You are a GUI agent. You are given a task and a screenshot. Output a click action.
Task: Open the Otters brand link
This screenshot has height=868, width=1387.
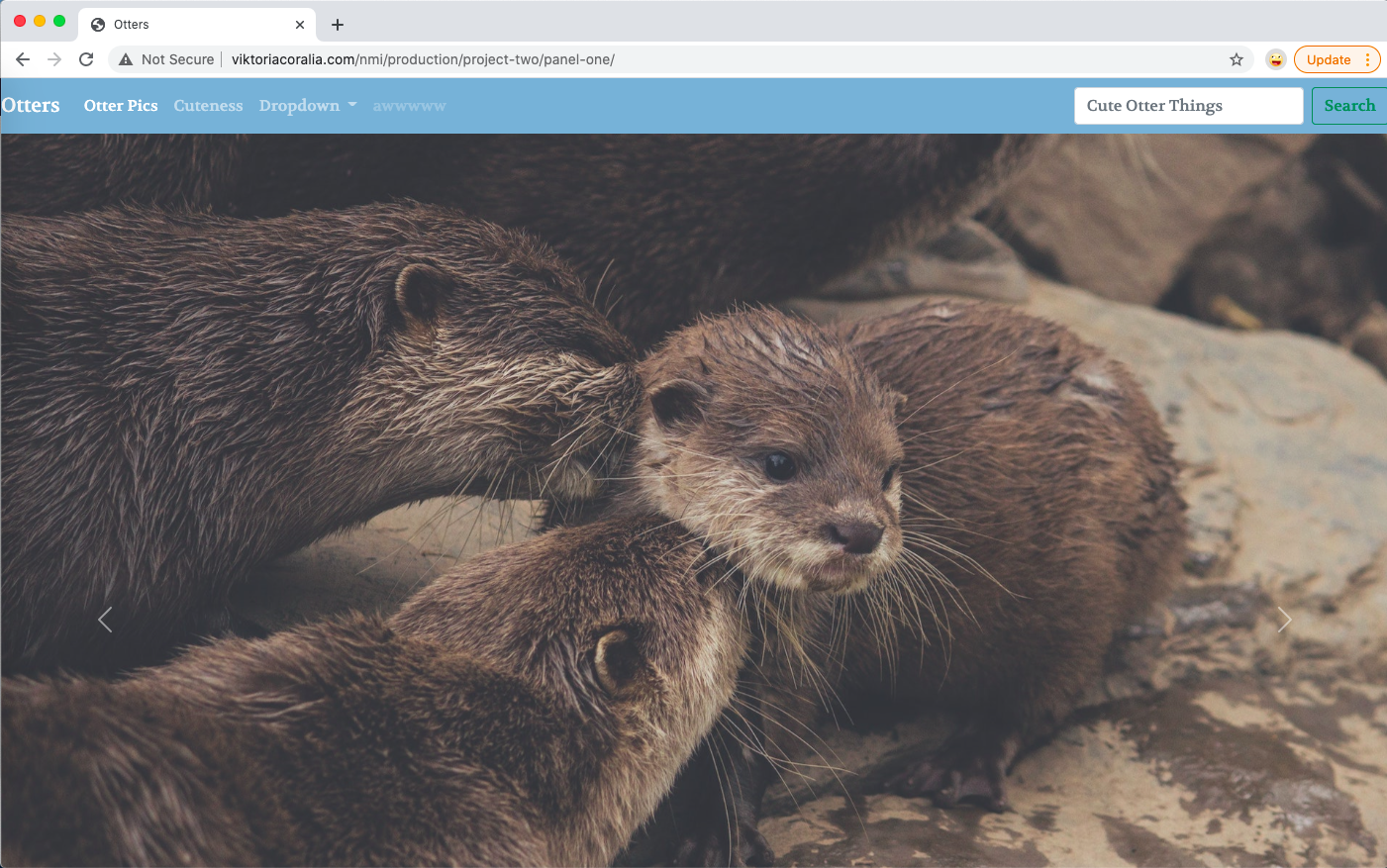[31, 105]
